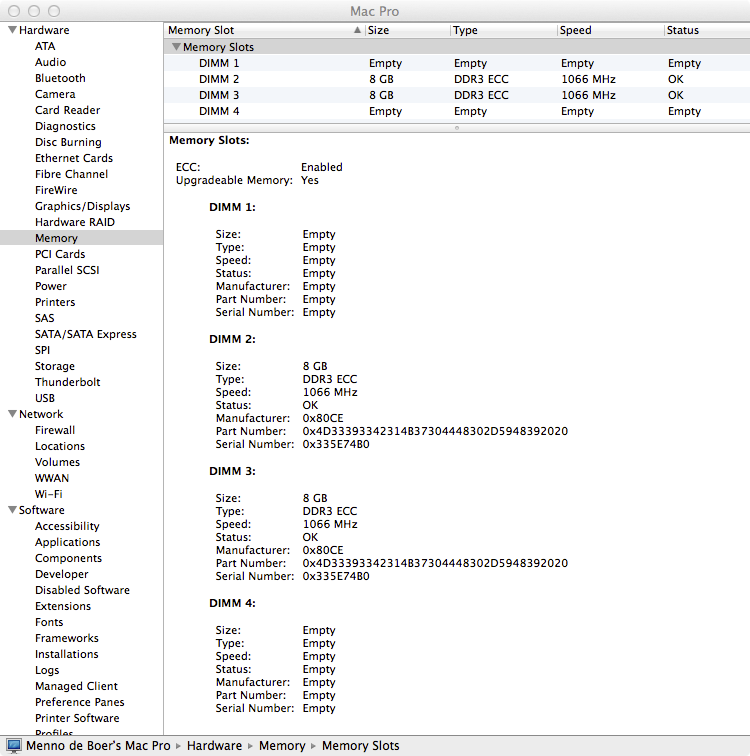Click Memory Slots in the path bar

(x=361, y=745)
